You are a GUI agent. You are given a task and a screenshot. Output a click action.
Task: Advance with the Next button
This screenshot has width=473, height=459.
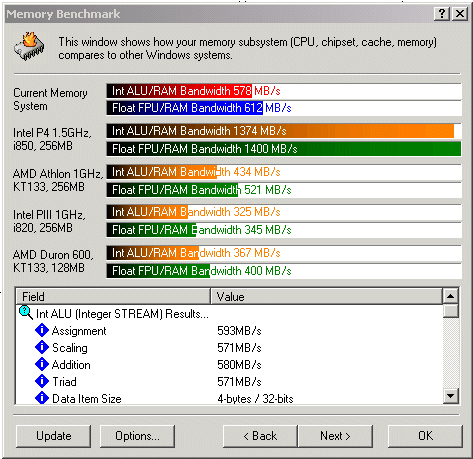335,436
